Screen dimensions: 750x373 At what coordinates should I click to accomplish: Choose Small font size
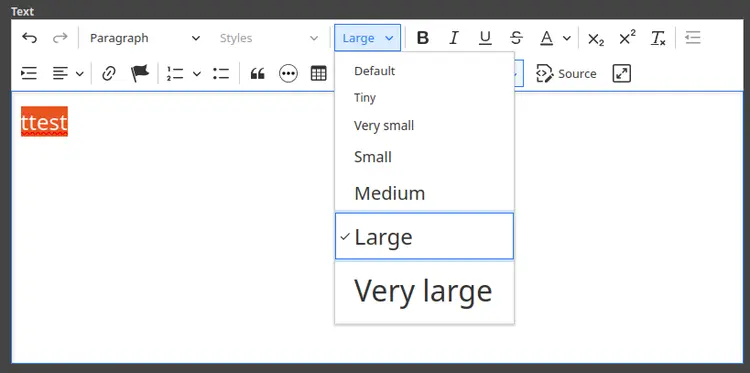424,157
